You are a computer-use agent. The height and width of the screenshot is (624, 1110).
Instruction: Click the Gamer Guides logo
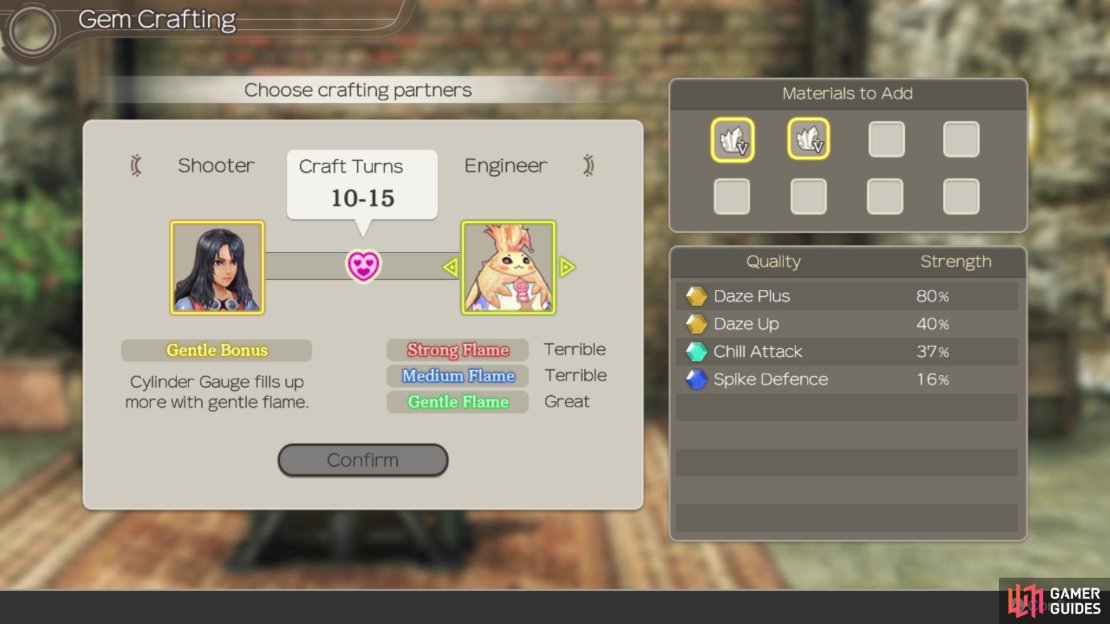pos(1054,601)
